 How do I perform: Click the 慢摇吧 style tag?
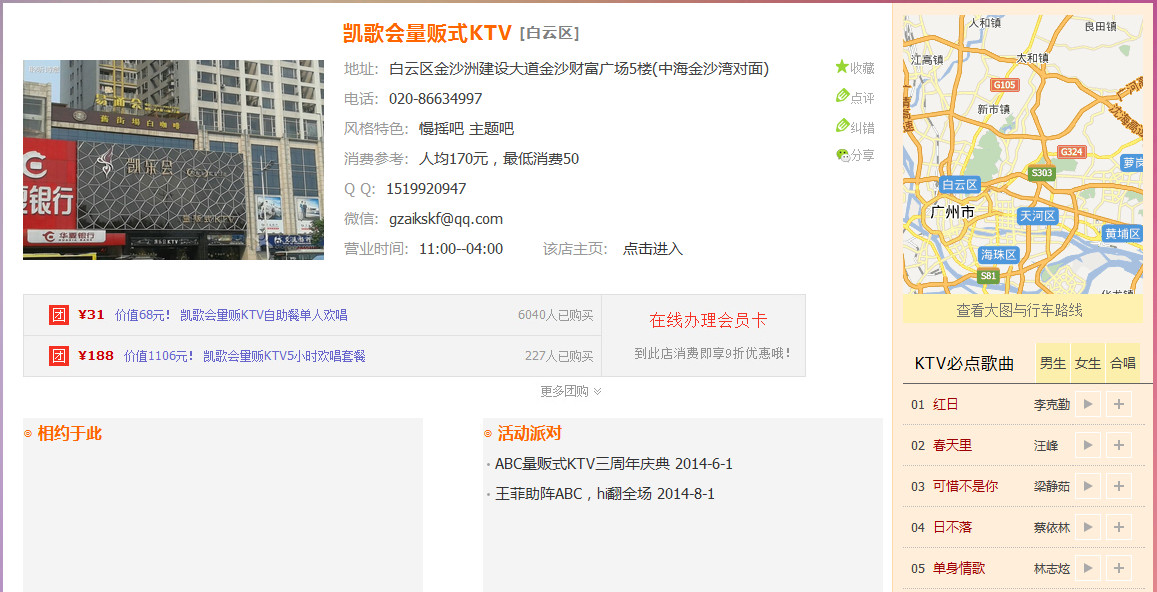tap(441, 129)
